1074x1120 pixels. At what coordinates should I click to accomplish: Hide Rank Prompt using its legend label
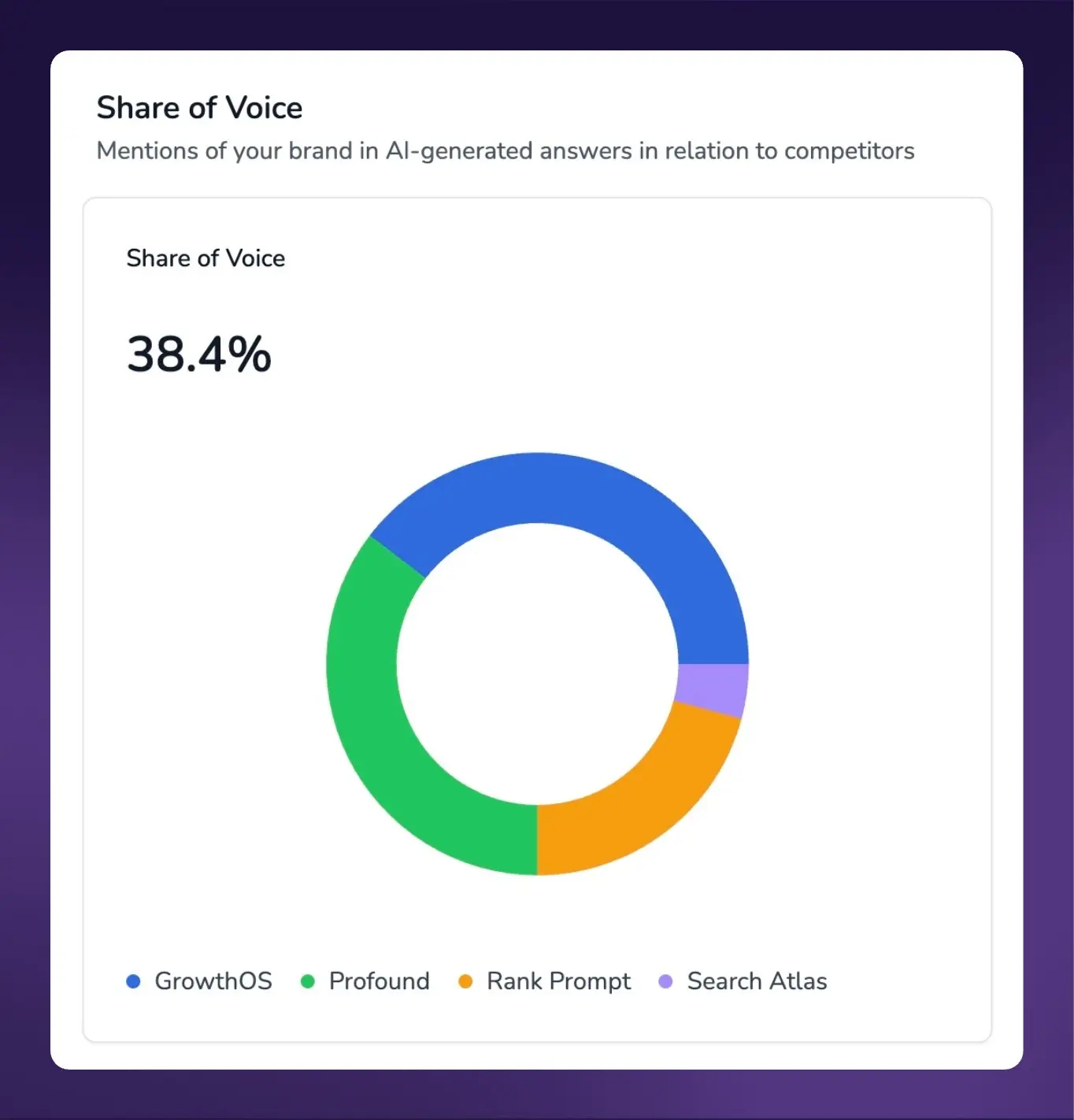(558, 981)
